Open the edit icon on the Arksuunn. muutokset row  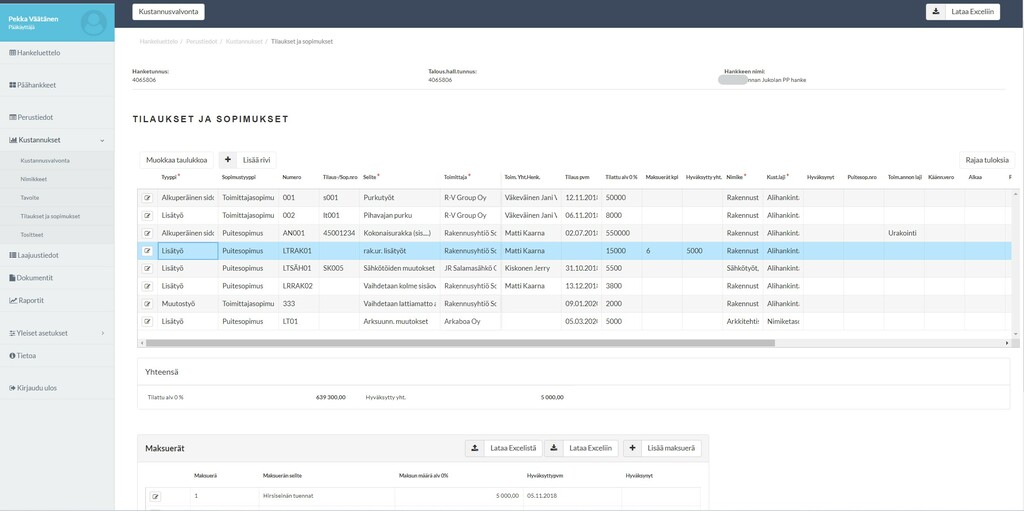[147, 321]
